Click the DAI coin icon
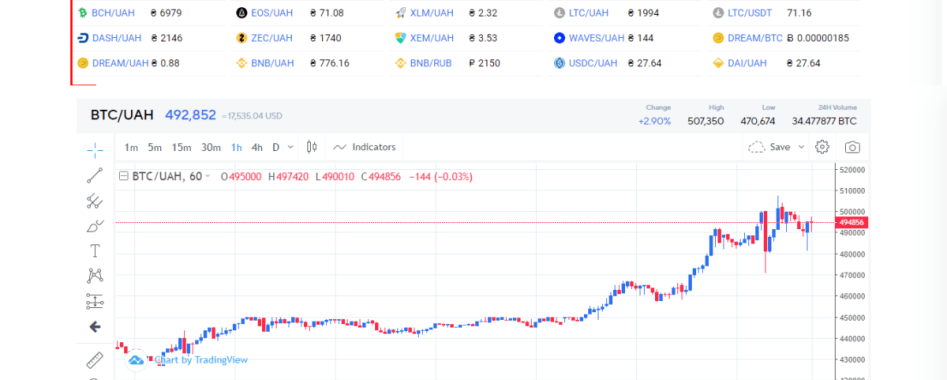The width and height of the screenshot is (947, 380). coord(718,63)
